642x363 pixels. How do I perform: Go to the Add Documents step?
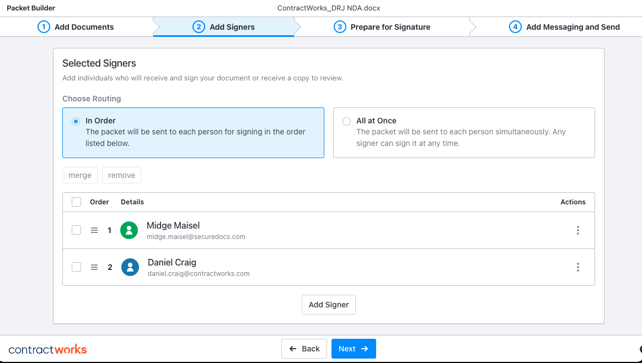76,27
